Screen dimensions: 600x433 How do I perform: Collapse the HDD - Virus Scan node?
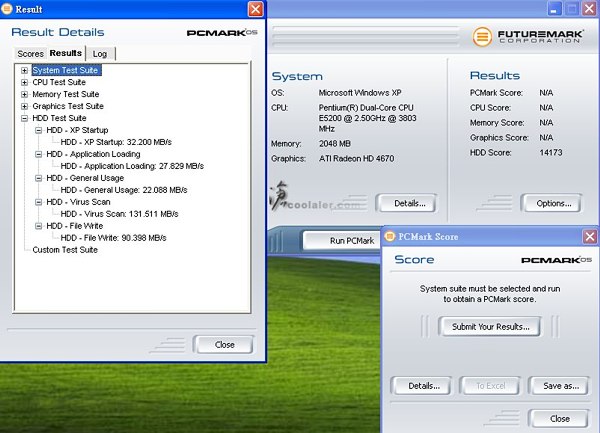[39, 202]
